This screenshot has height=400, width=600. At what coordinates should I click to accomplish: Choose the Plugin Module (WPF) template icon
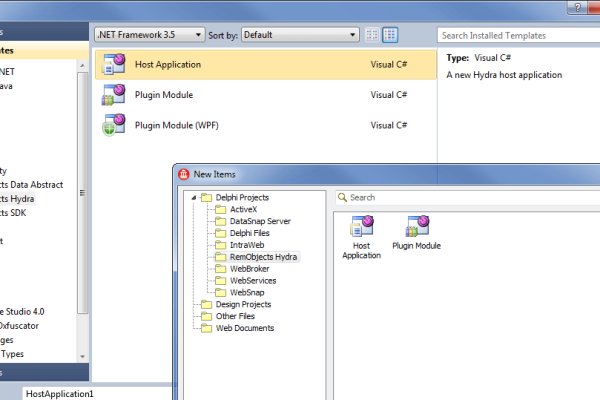click(x=112, y=125)
